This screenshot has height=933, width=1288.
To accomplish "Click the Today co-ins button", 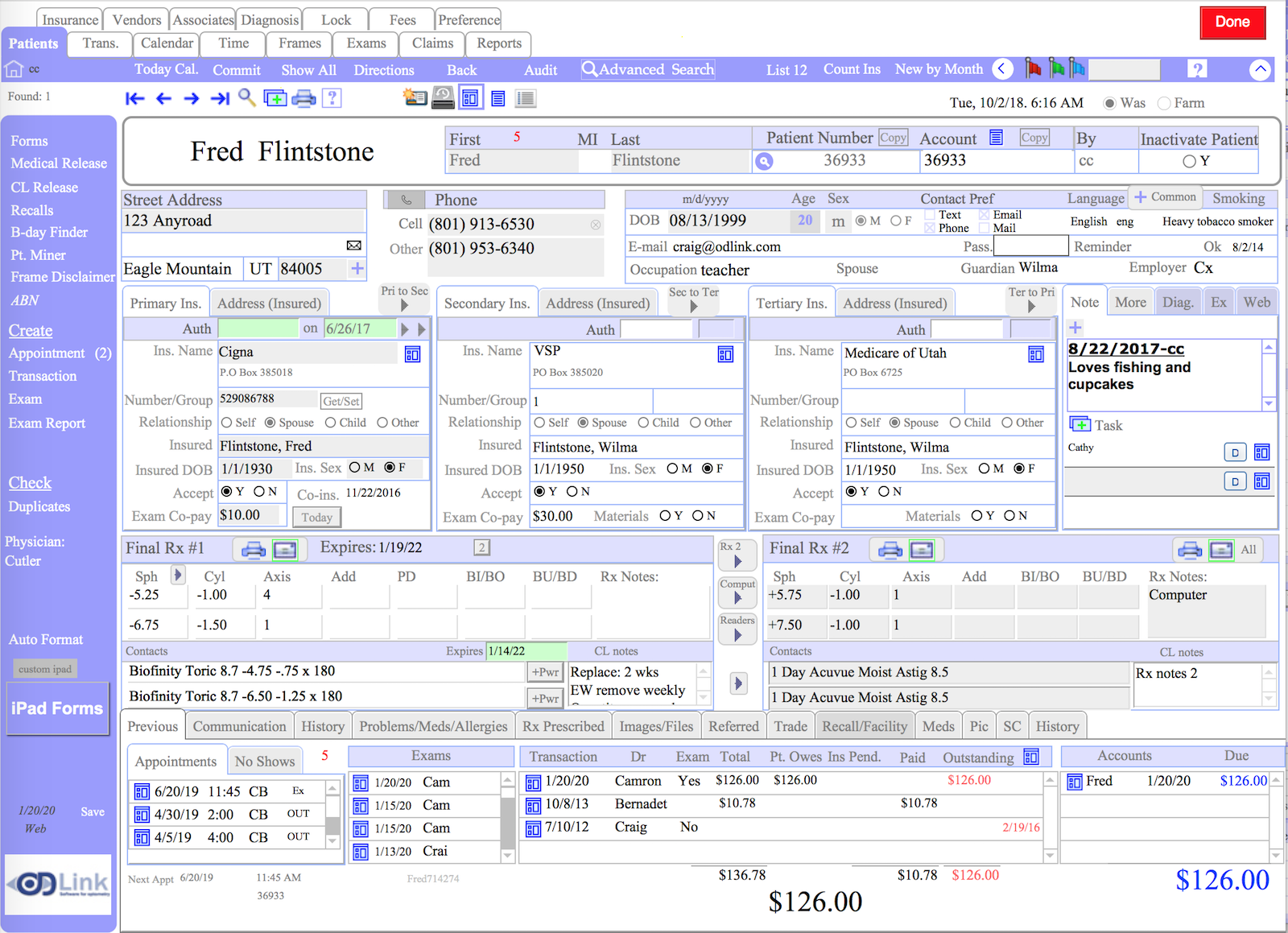I will coord(317,518).
